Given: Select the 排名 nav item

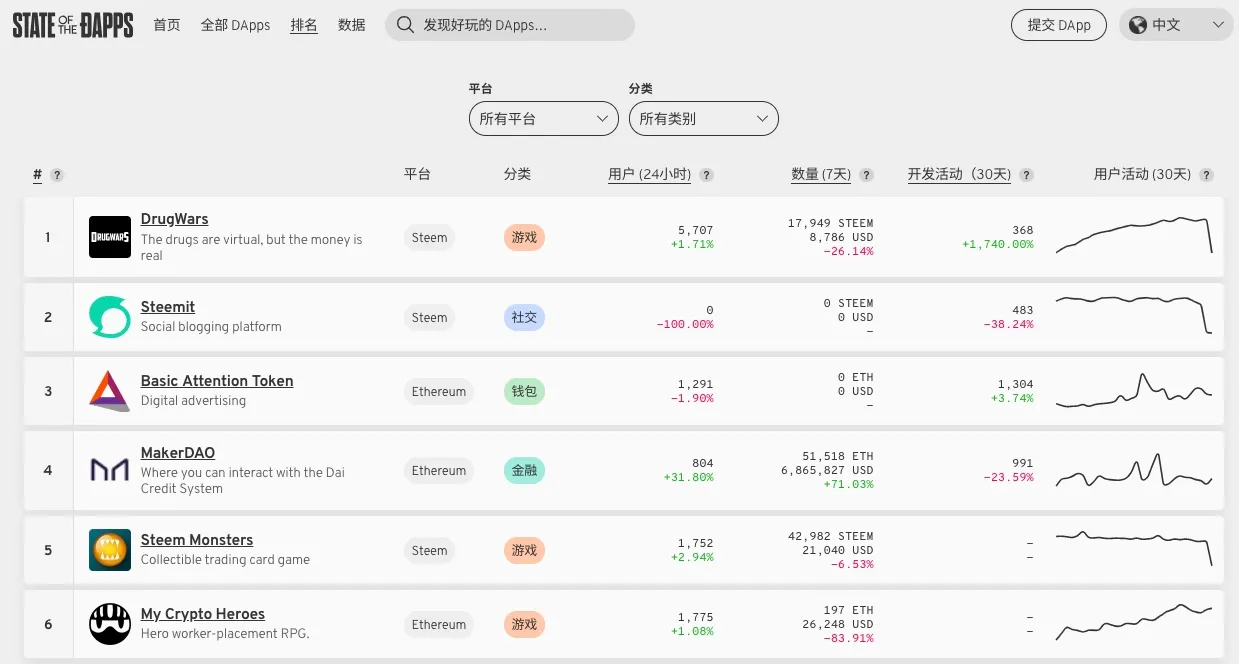Looking at the screenshot, I should (x=304, y=25).
